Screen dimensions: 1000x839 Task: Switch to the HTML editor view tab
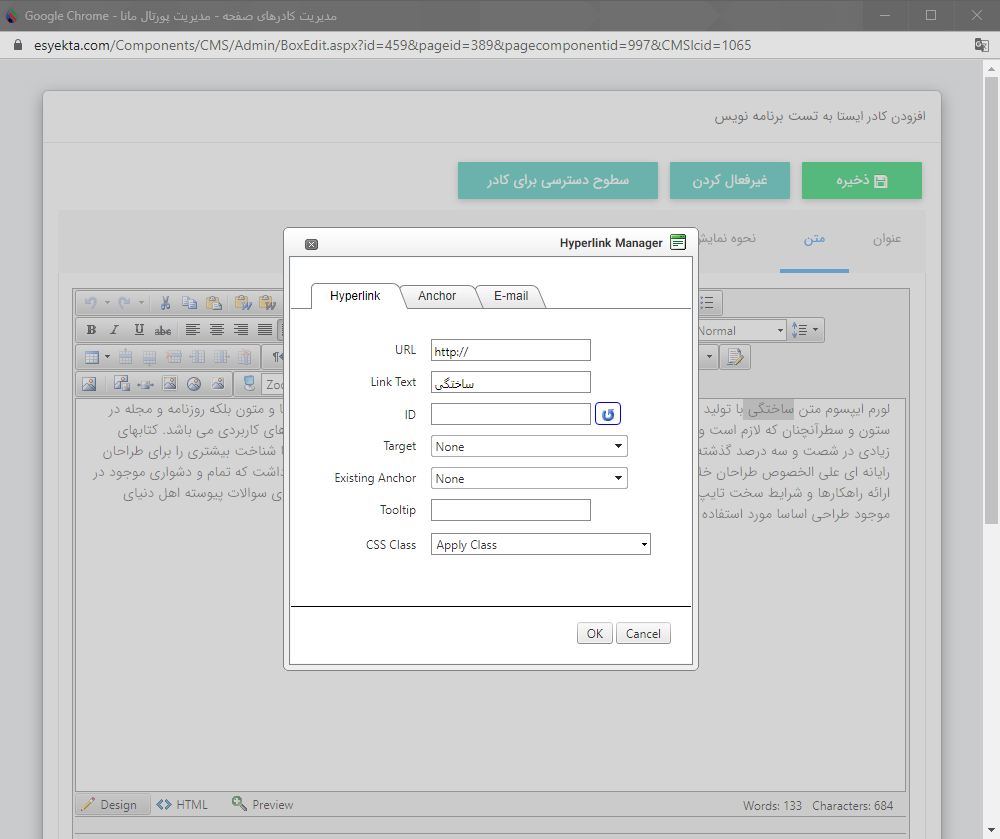click(182, 804)
